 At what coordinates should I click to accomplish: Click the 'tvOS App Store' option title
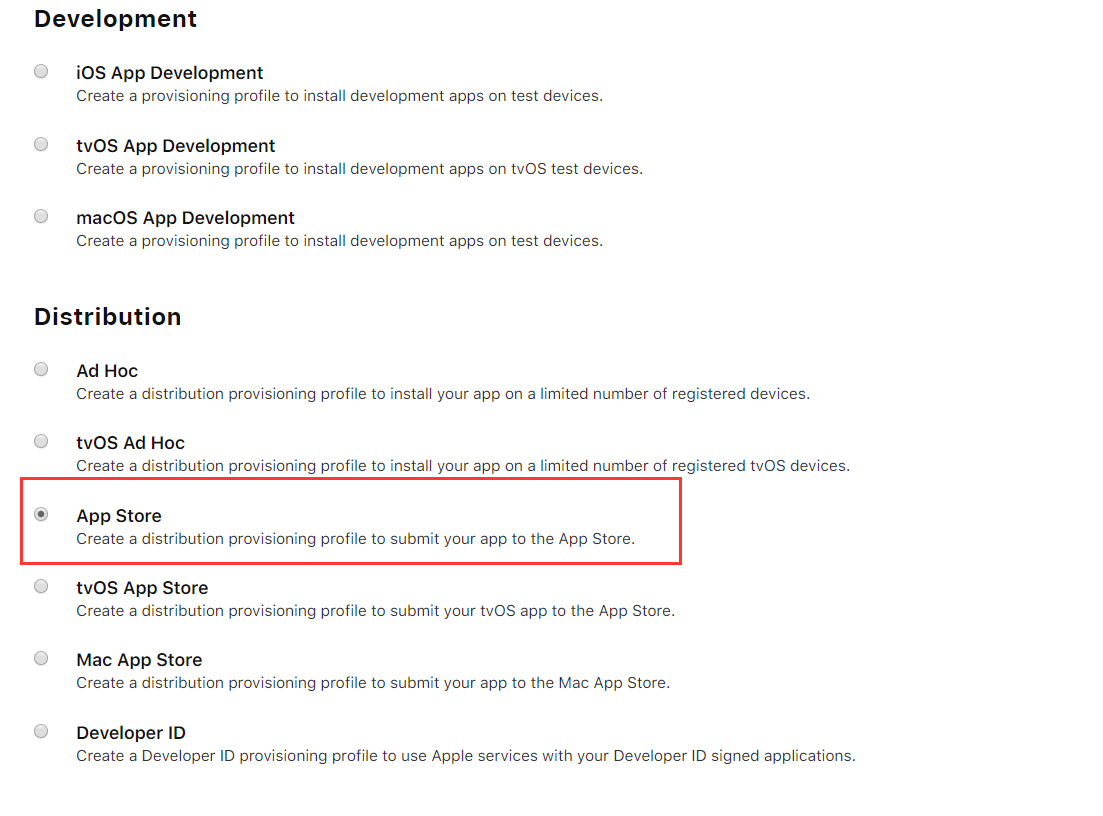142,588
